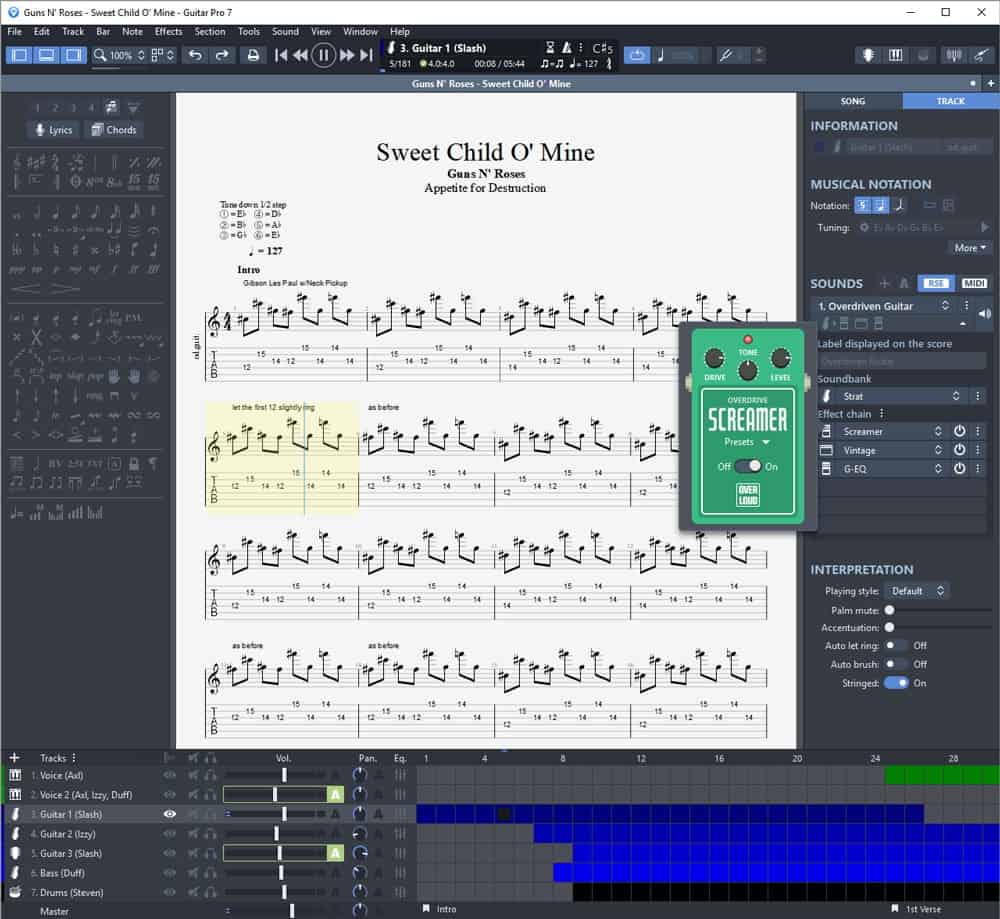
Task: Add a new sound with the SOUNDS plus
Action: pos(884,283)
